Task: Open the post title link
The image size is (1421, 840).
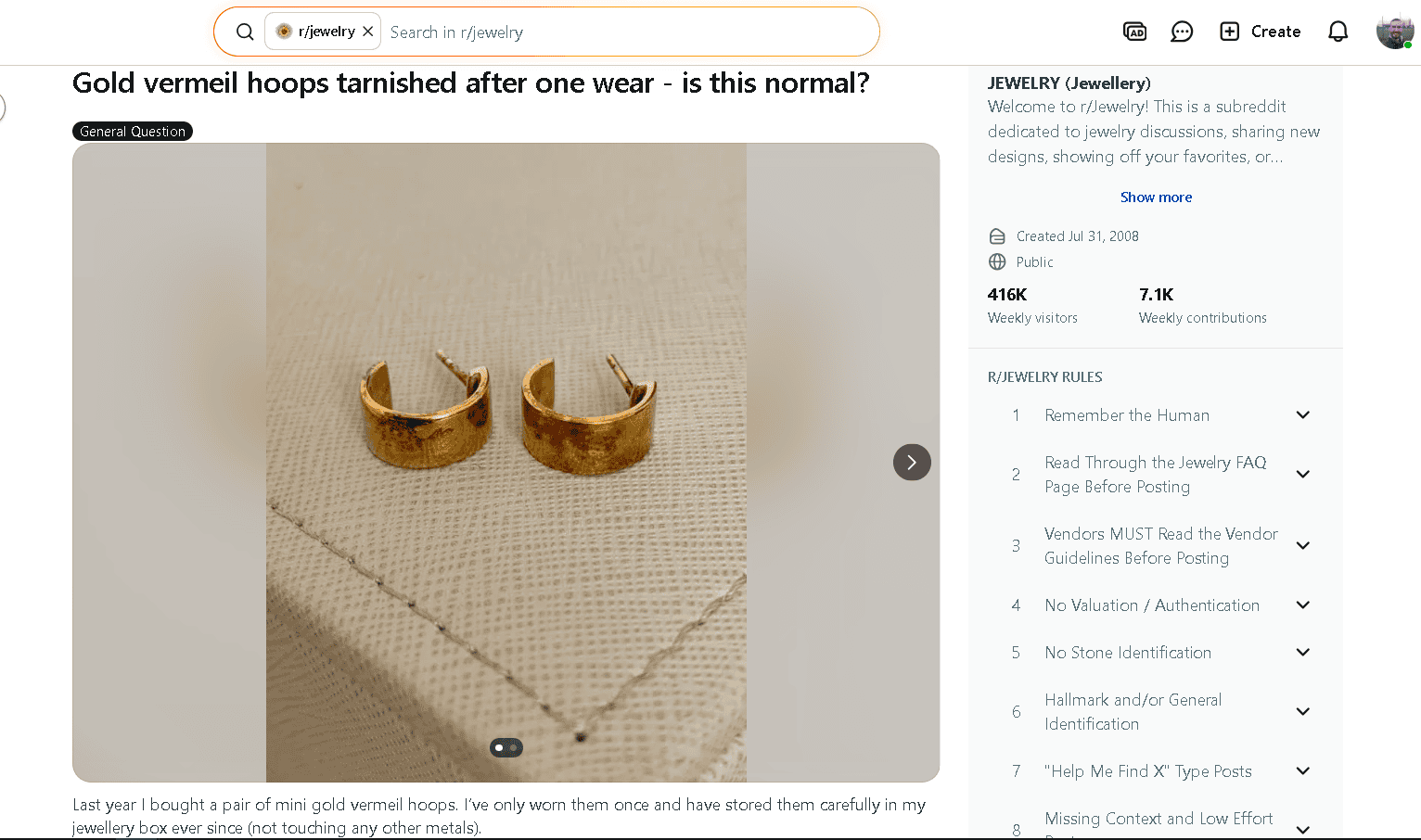Action: (x=470, y=83)
